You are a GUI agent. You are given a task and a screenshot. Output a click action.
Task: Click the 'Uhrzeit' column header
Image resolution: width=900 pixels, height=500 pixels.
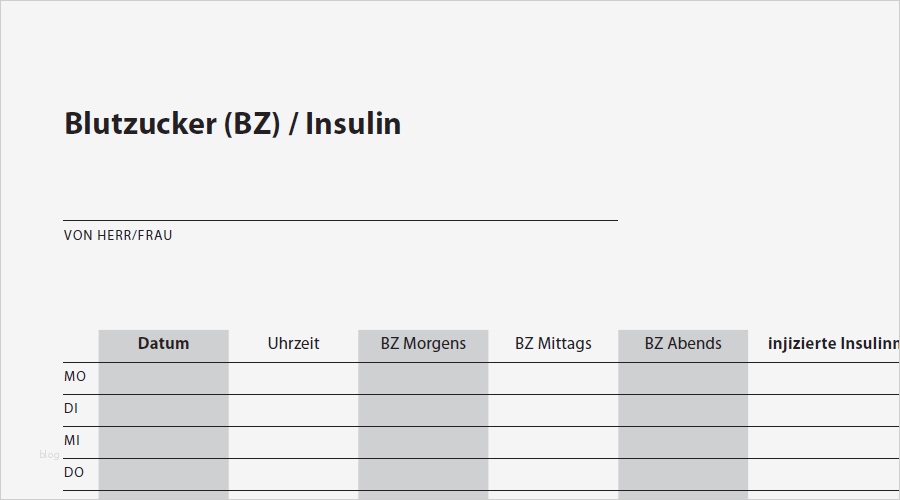click(x=293, y=344)
